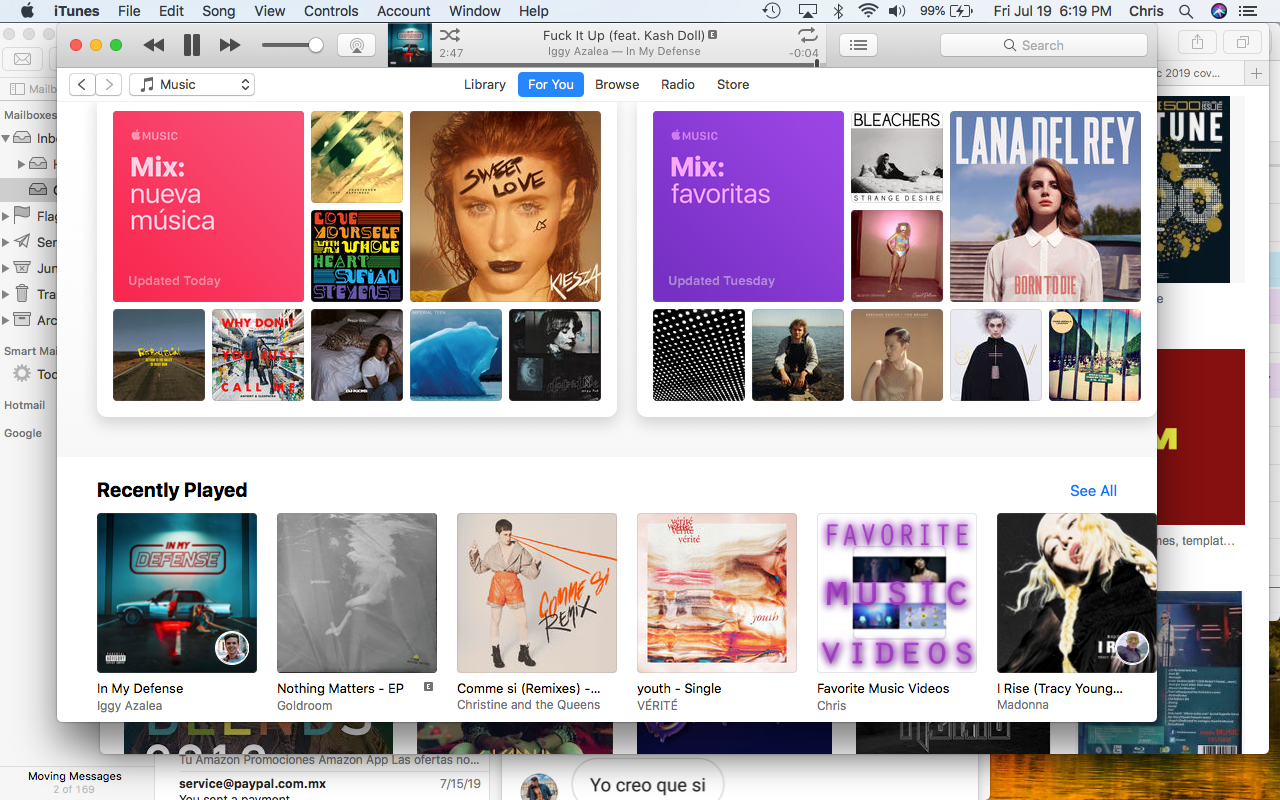Open the Mix: favoritas tile
This screenshot has height=800, width=1280.
click(748, 206)
